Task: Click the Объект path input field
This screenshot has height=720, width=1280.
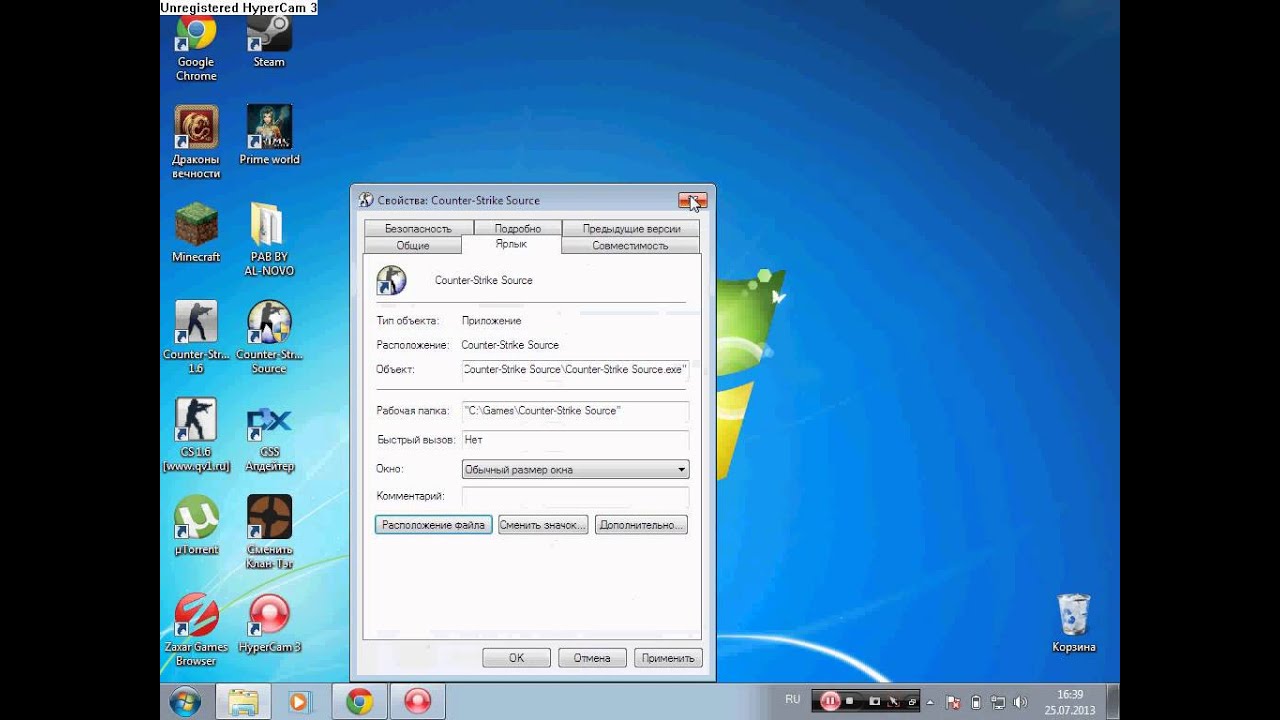Action: pos(575,370)
